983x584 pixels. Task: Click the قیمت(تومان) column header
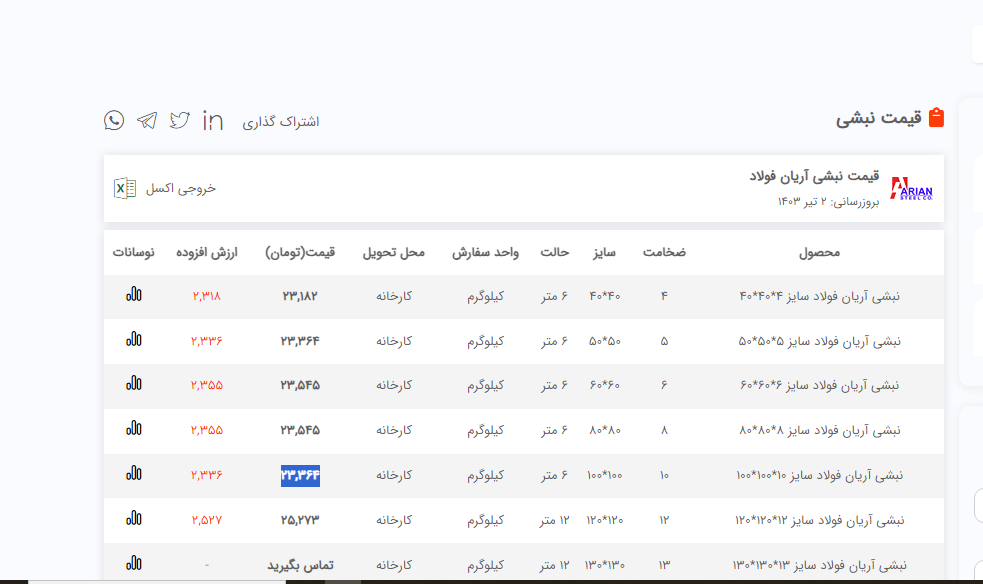coord(300,253)
